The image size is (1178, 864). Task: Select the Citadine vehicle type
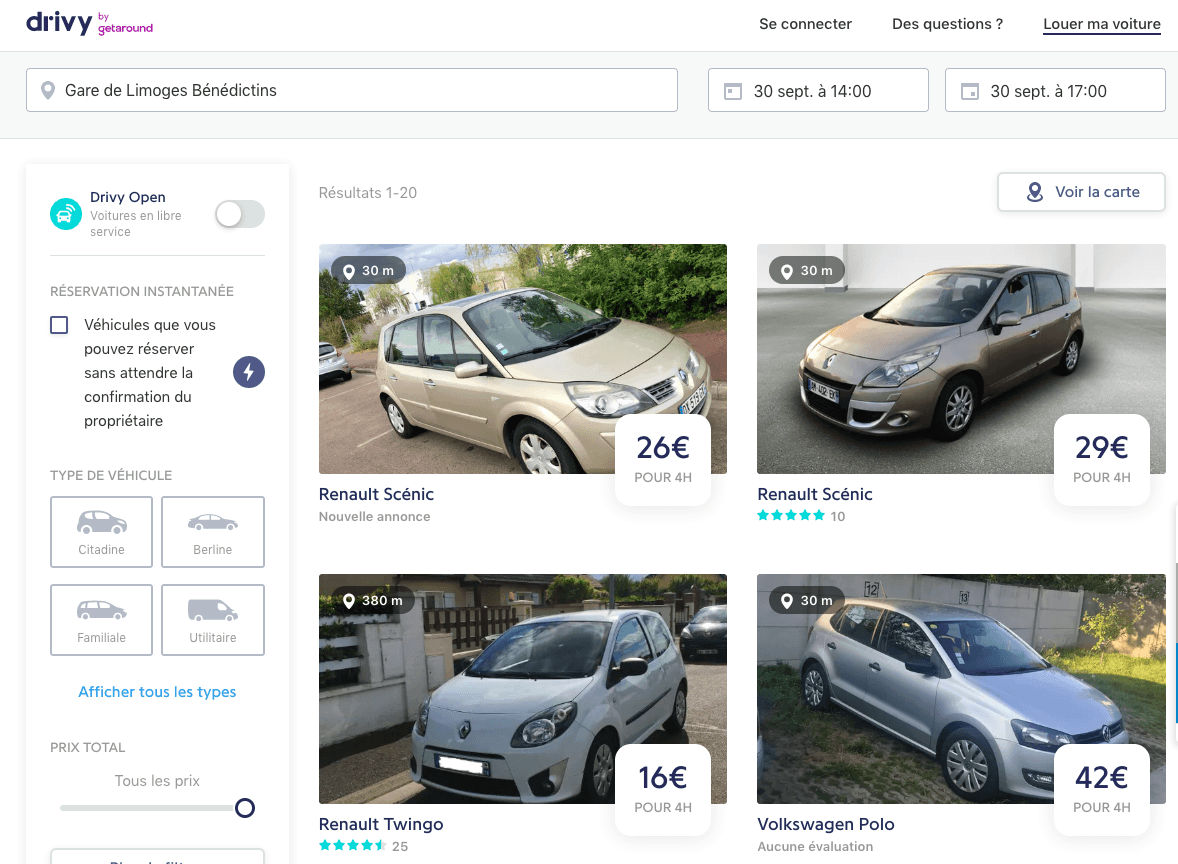[101, 532]
